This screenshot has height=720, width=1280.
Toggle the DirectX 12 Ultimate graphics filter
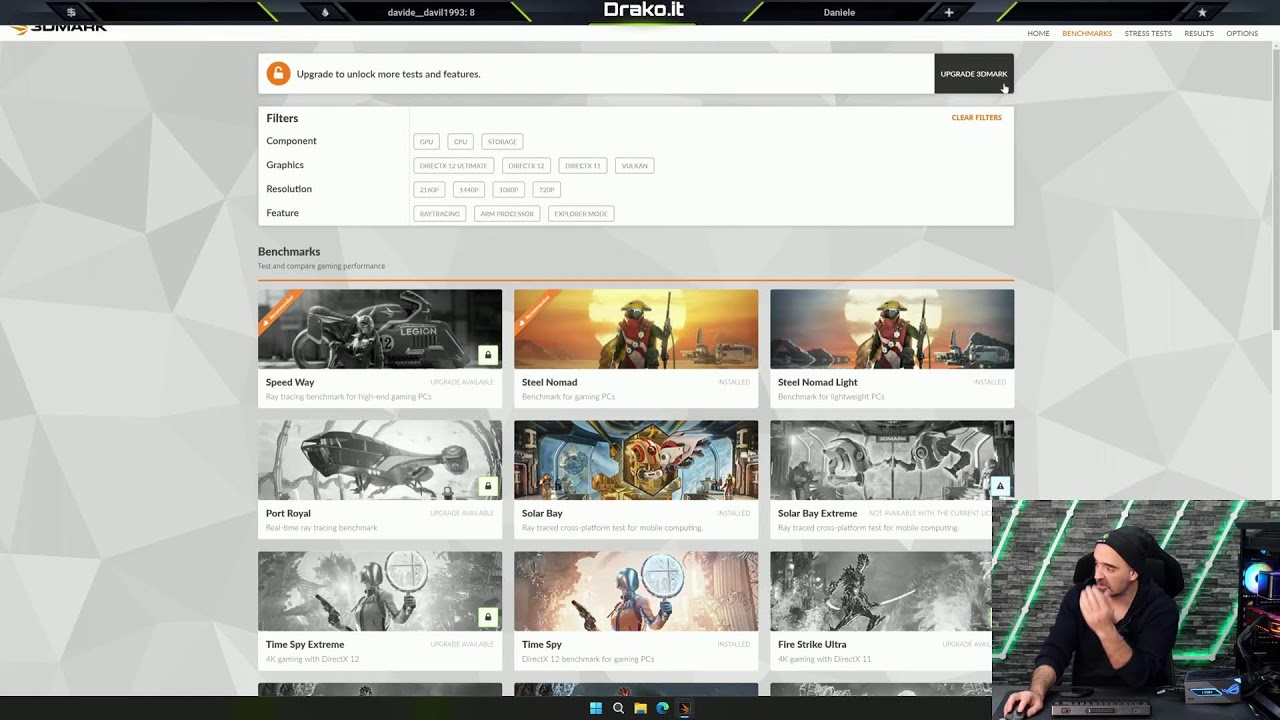click(454, 166)
